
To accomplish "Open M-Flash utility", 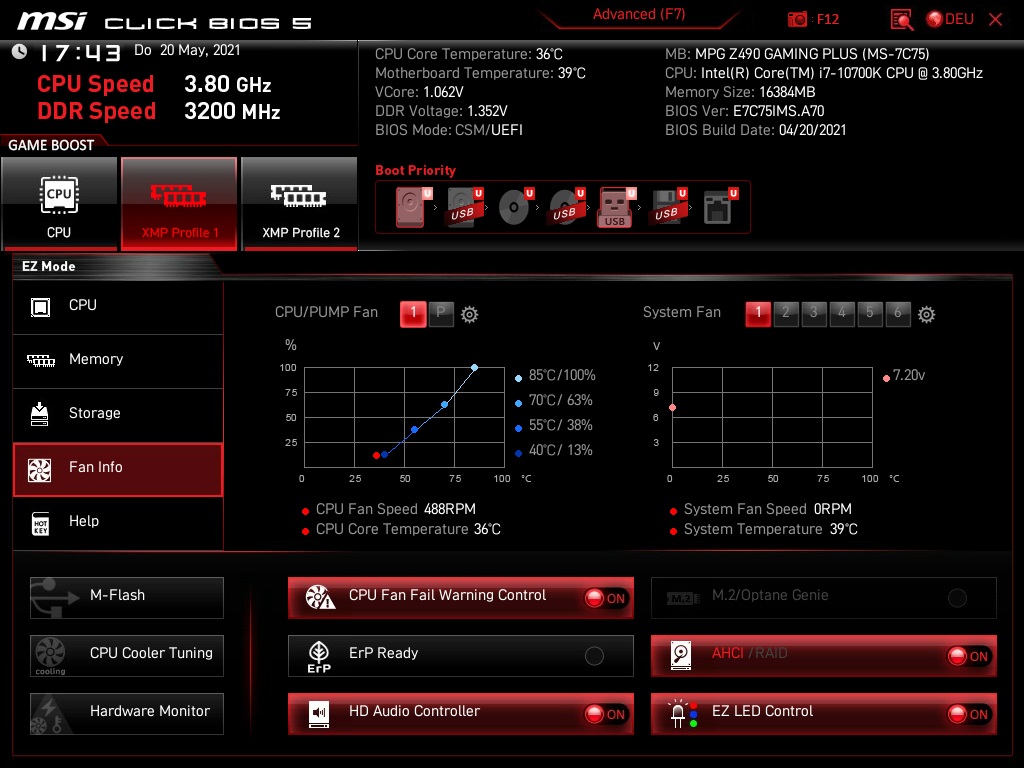I will tap(127, 598).
